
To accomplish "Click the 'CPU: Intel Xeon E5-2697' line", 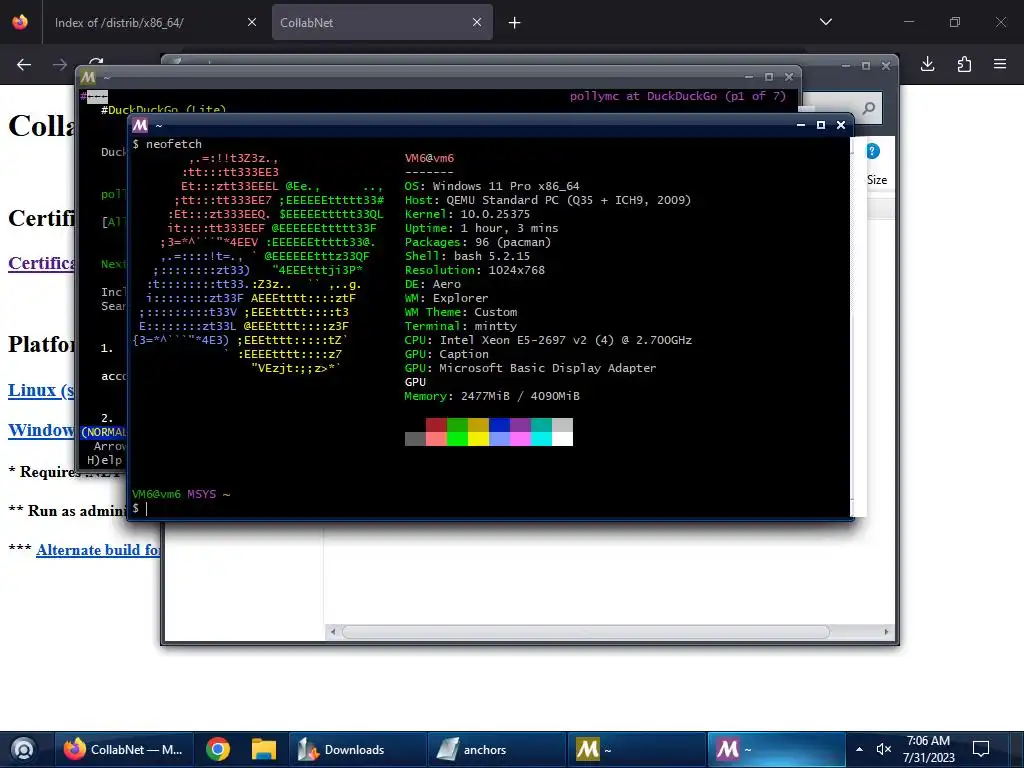I will tap(548, 340).
